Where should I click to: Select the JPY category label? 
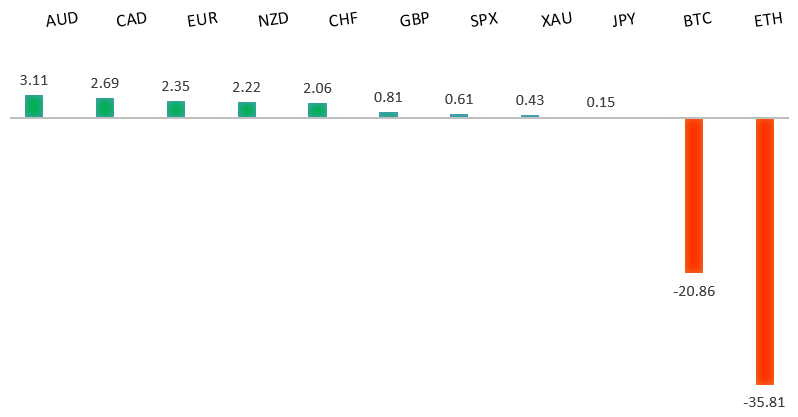coord(627,21)
